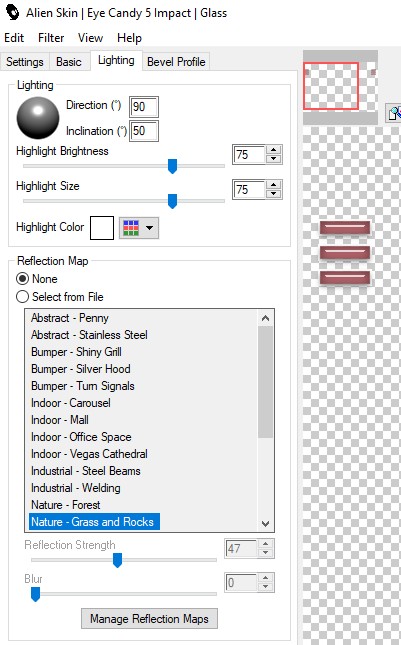
Task: Click the Alien Skin logo in title bar
Action: [12, 12]
